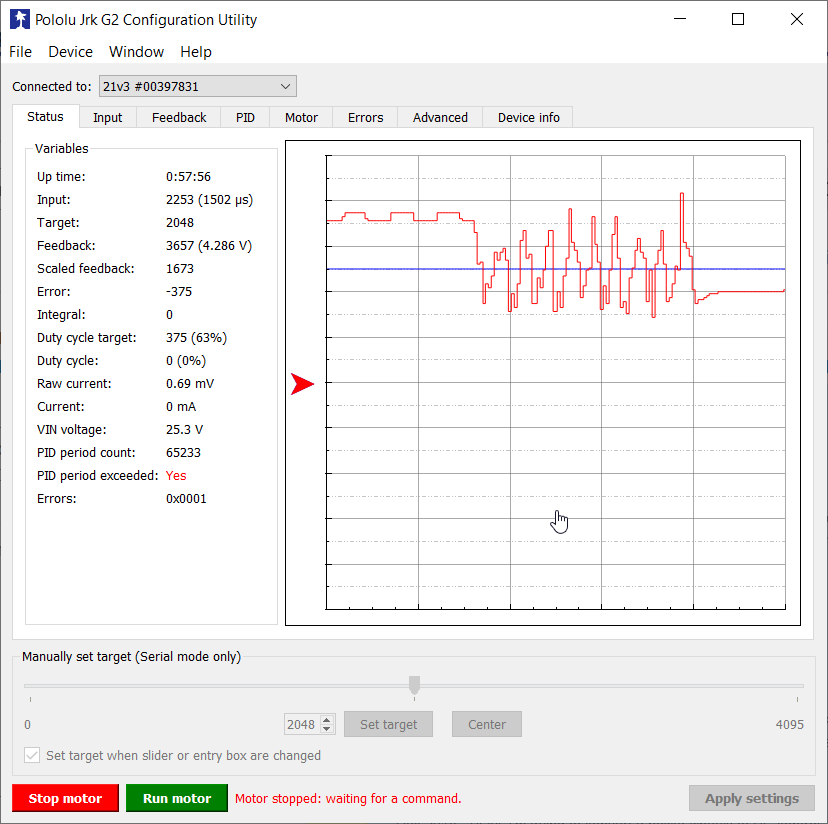
Task: Show the Device info tab
Action: (x=528, y=118)
